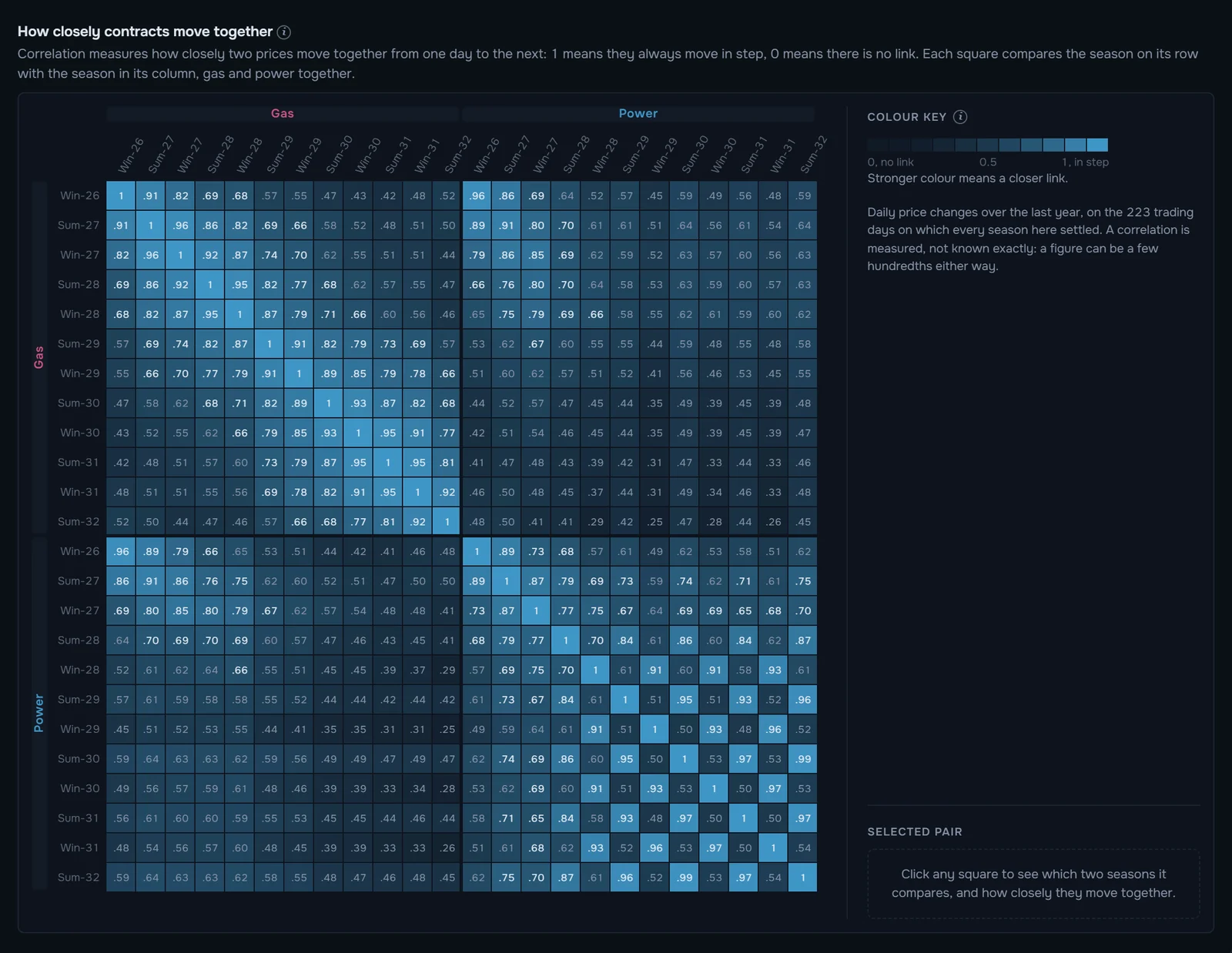Click the '0, no link' key label
Image resolution: width=1232 pixels, height=953 pixels.
coord(890,162)
